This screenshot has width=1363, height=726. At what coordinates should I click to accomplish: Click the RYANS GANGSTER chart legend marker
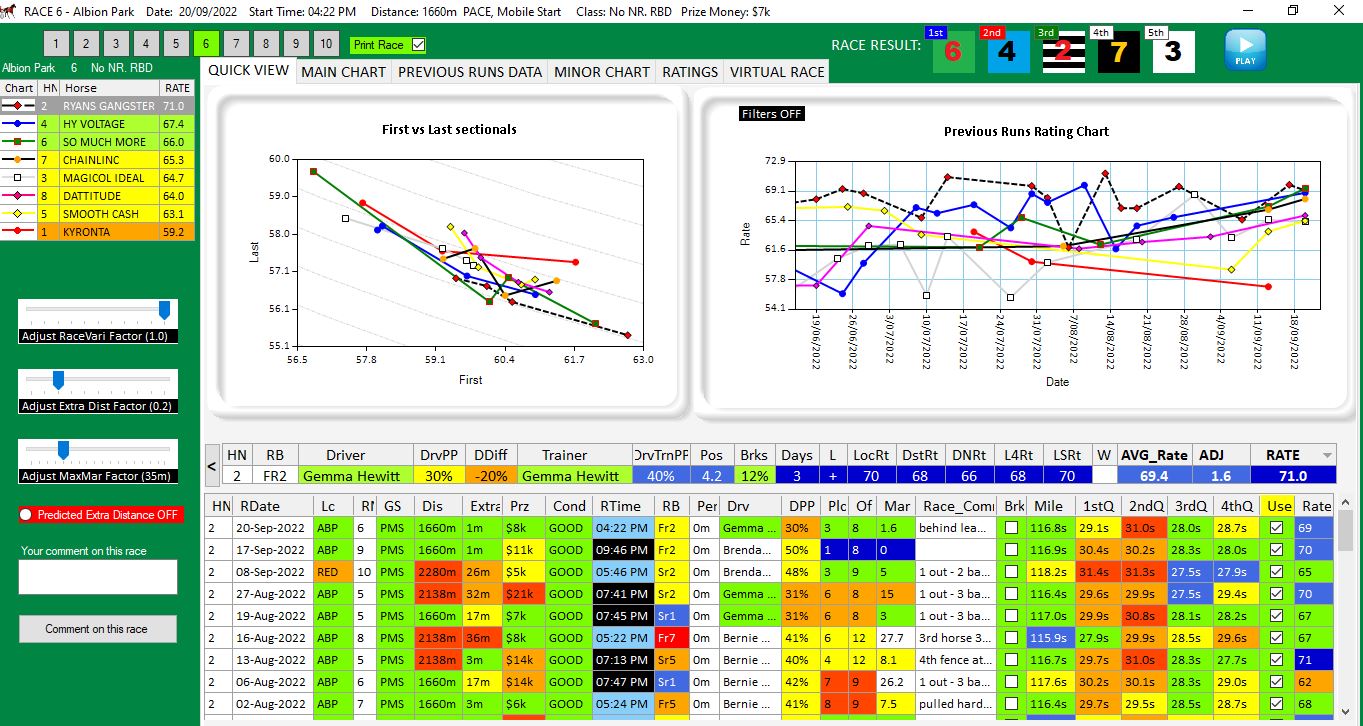point(19,106)
